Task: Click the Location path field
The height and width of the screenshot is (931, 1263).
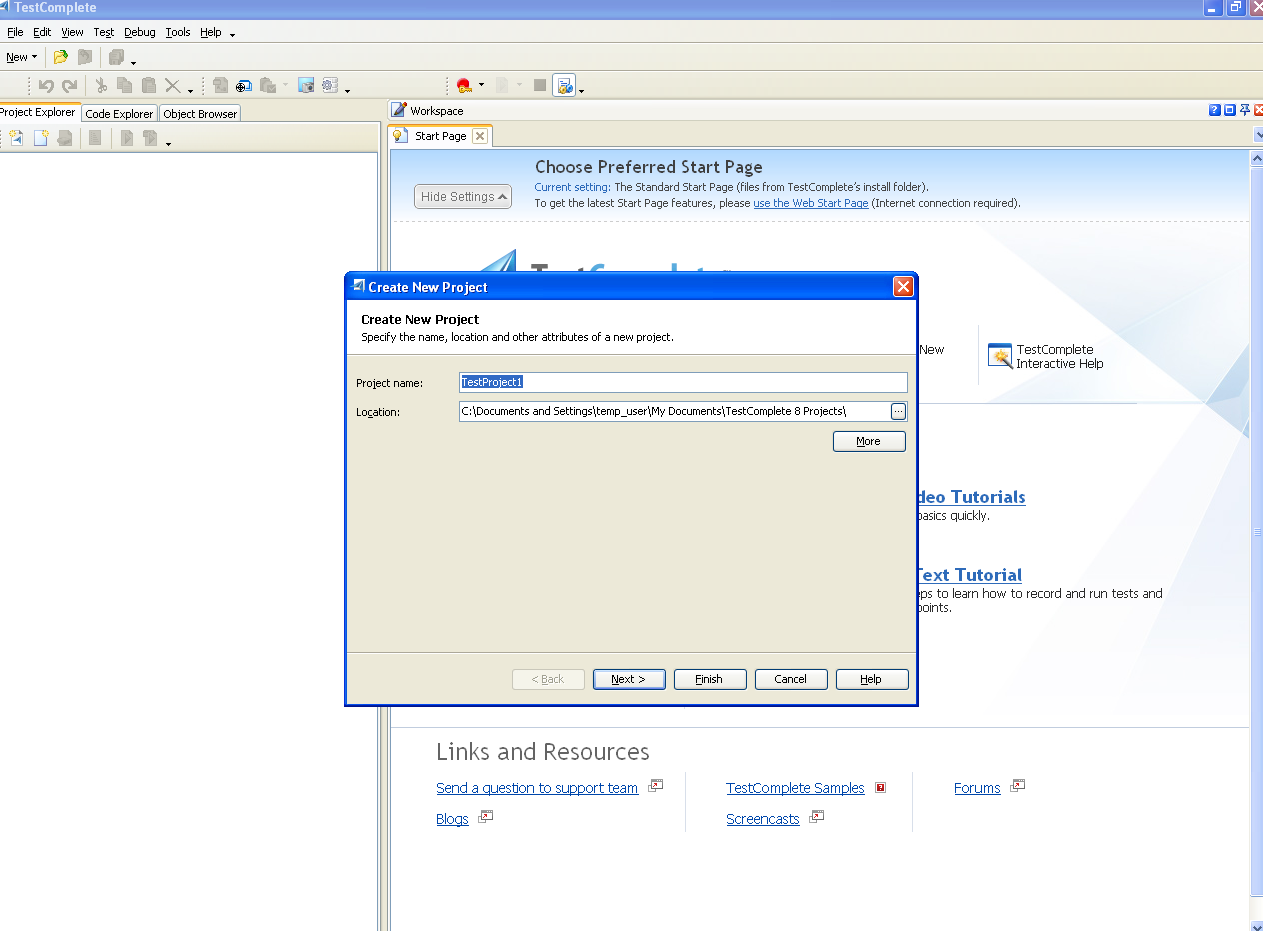Action: [x=674, y=411]
